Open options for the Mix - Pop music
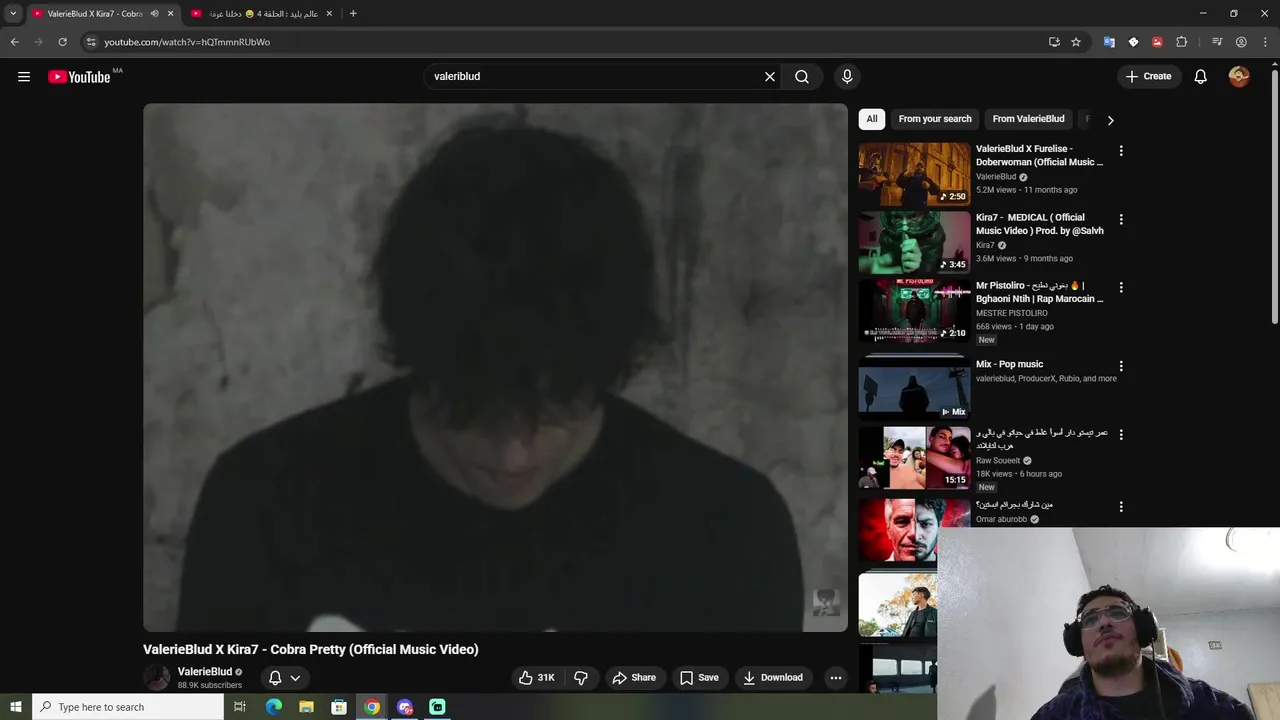The image size is (1280, 720). 1121,366
